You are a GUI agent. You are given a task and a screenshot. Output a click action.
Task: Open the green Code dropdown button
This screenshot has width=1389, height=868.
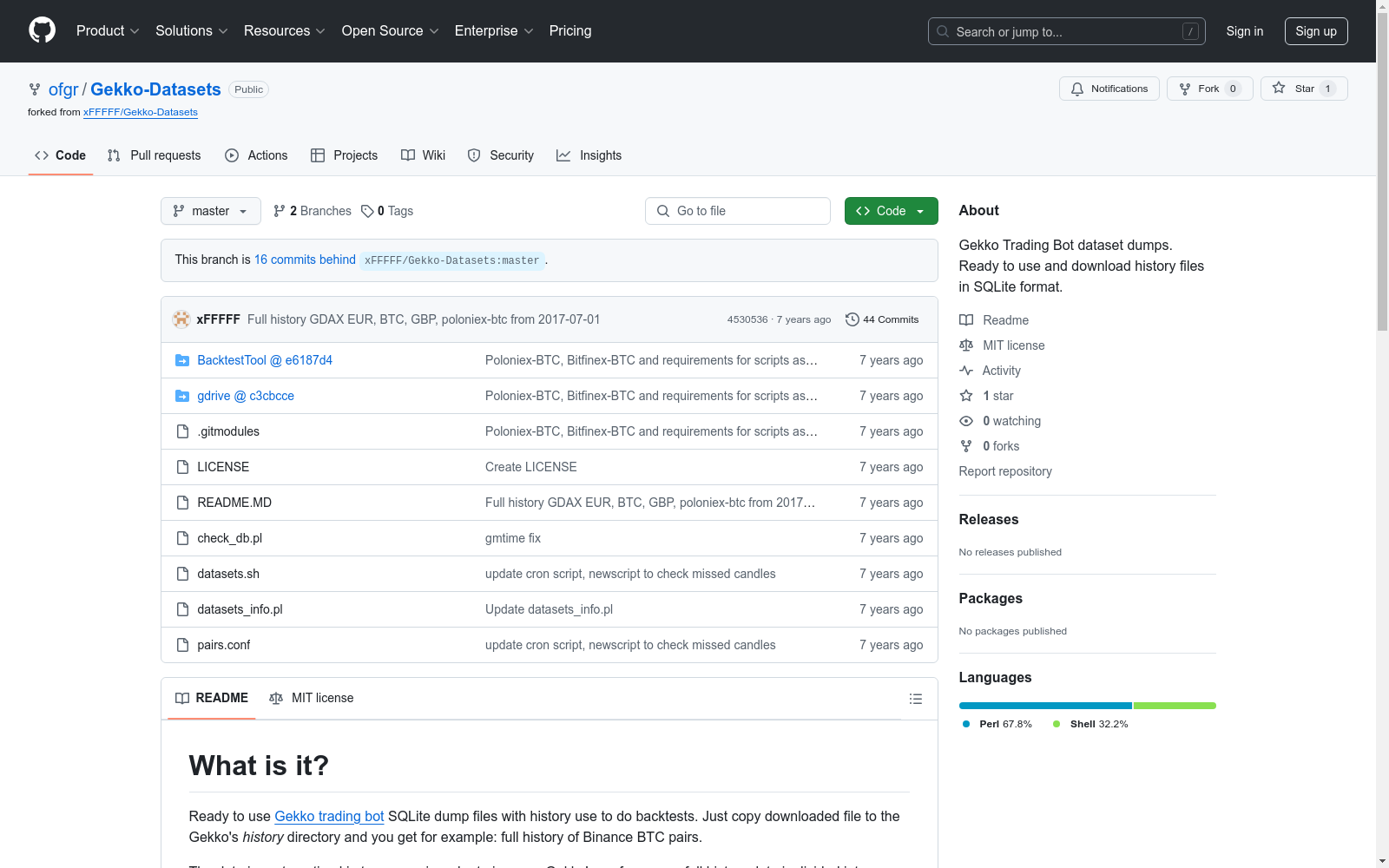(891, 211)
